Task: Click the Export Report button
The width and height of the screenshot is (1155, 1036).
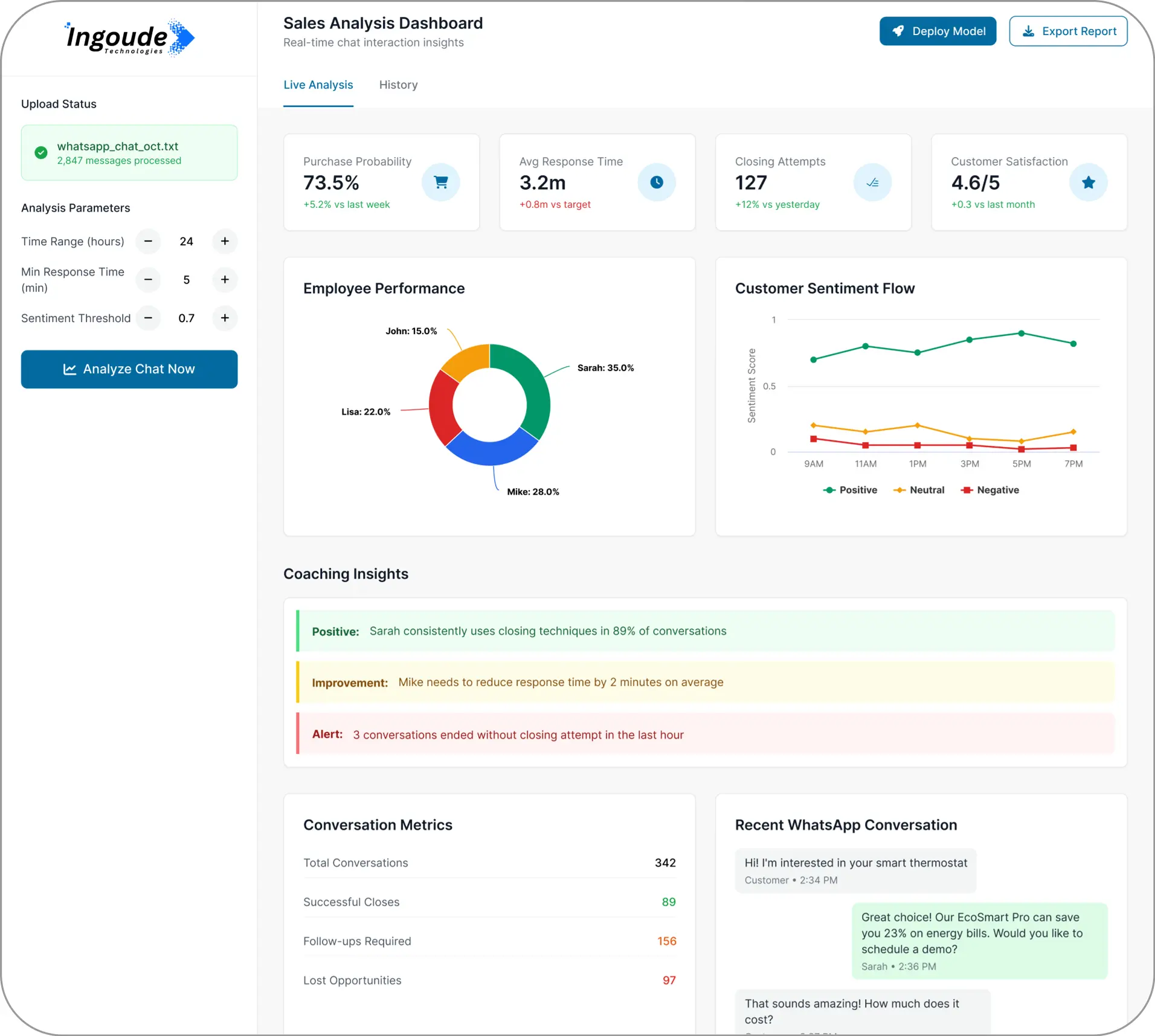Action: coord(1067,31)
